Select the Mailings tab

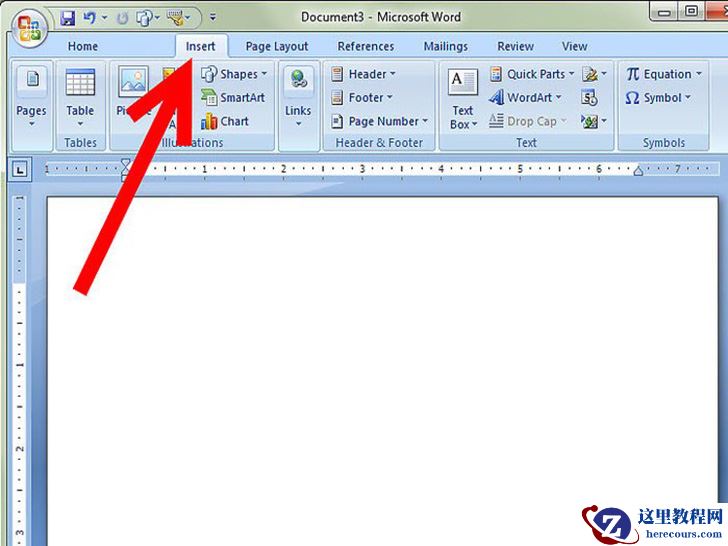446,46
